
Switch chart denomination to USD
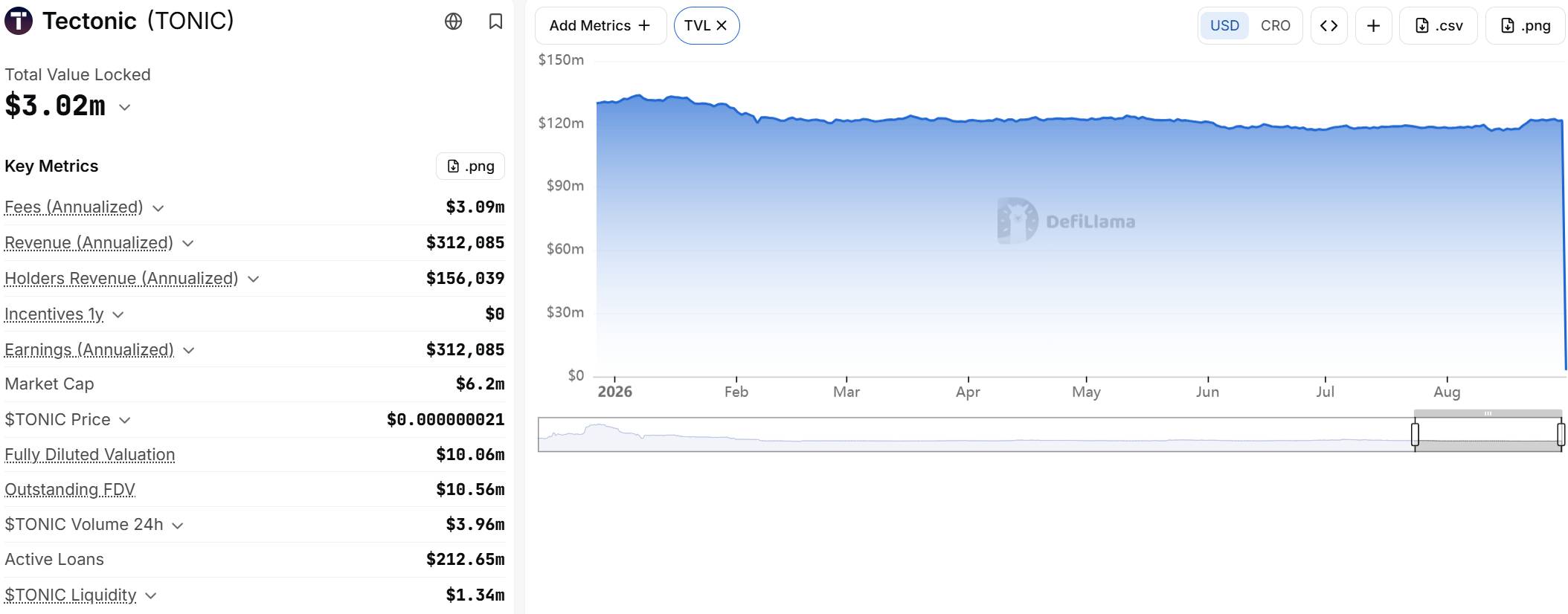(1224, 25)
